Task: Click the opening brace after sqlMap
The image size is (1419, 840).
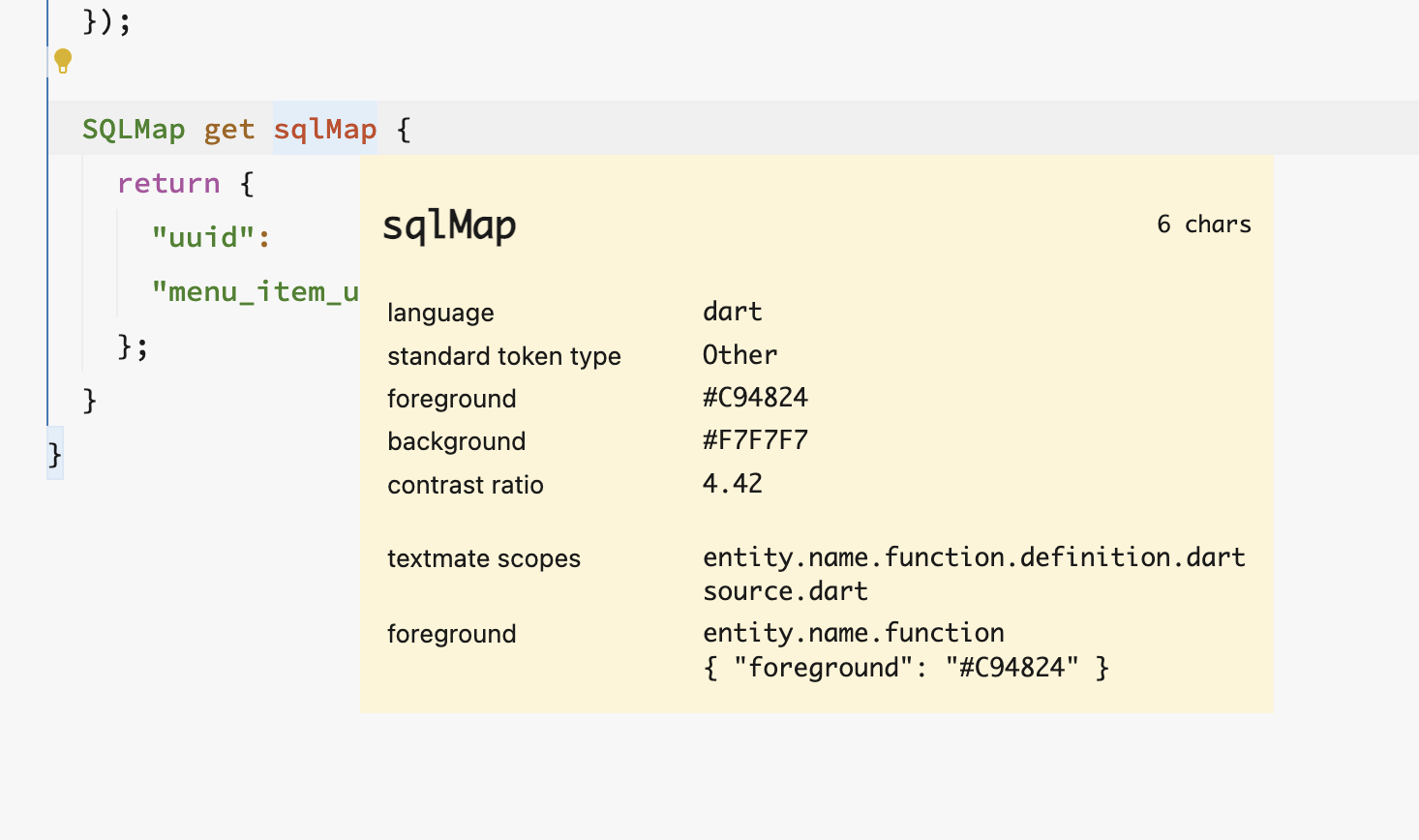Action: click(404, 129)
